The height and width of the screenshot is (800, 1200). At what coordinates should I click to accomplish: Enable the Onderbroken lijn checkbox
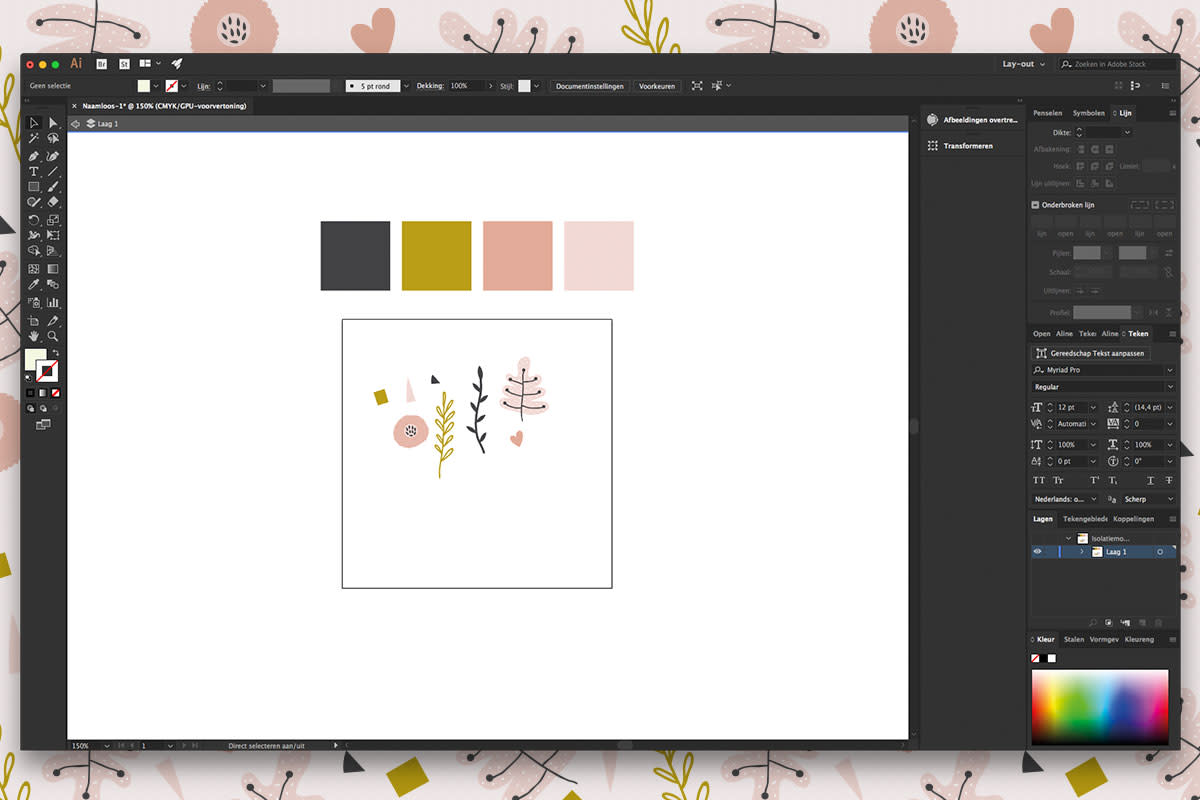coord(1036,205)
